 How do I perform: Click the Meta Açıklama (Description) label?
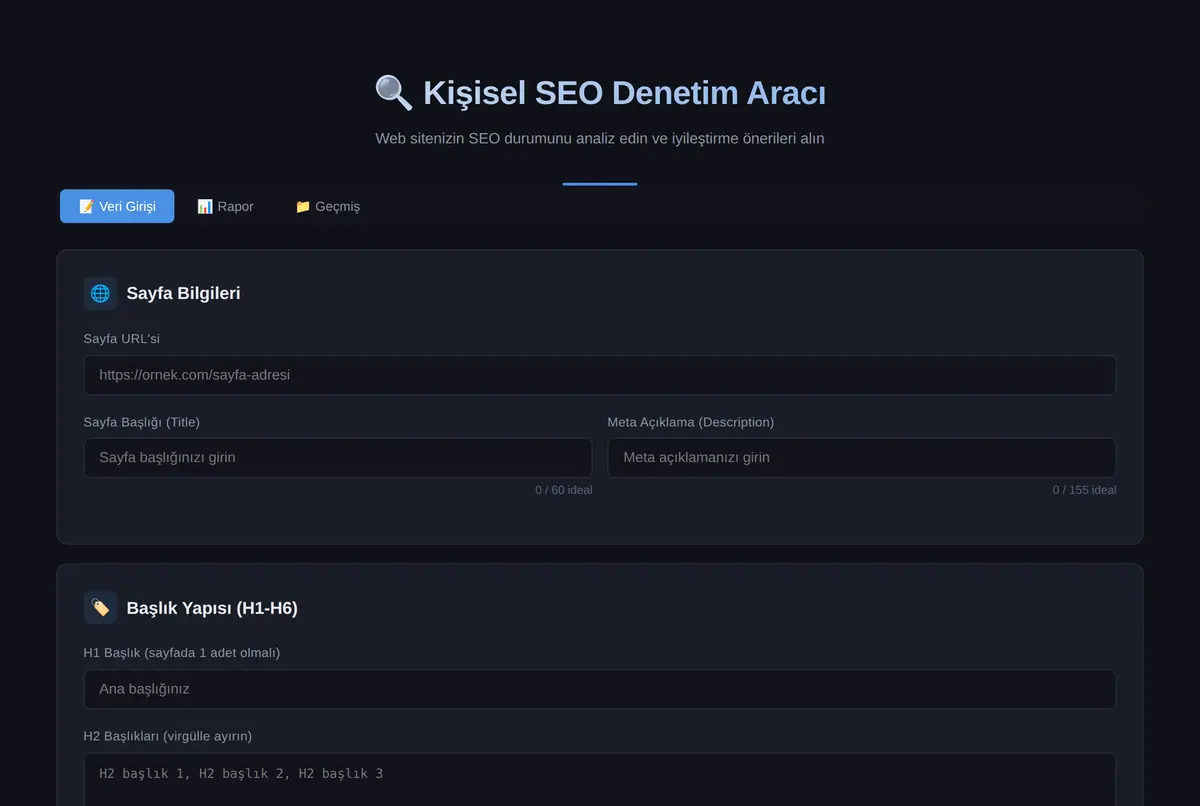pyautogui.click(x=691, y=422)
